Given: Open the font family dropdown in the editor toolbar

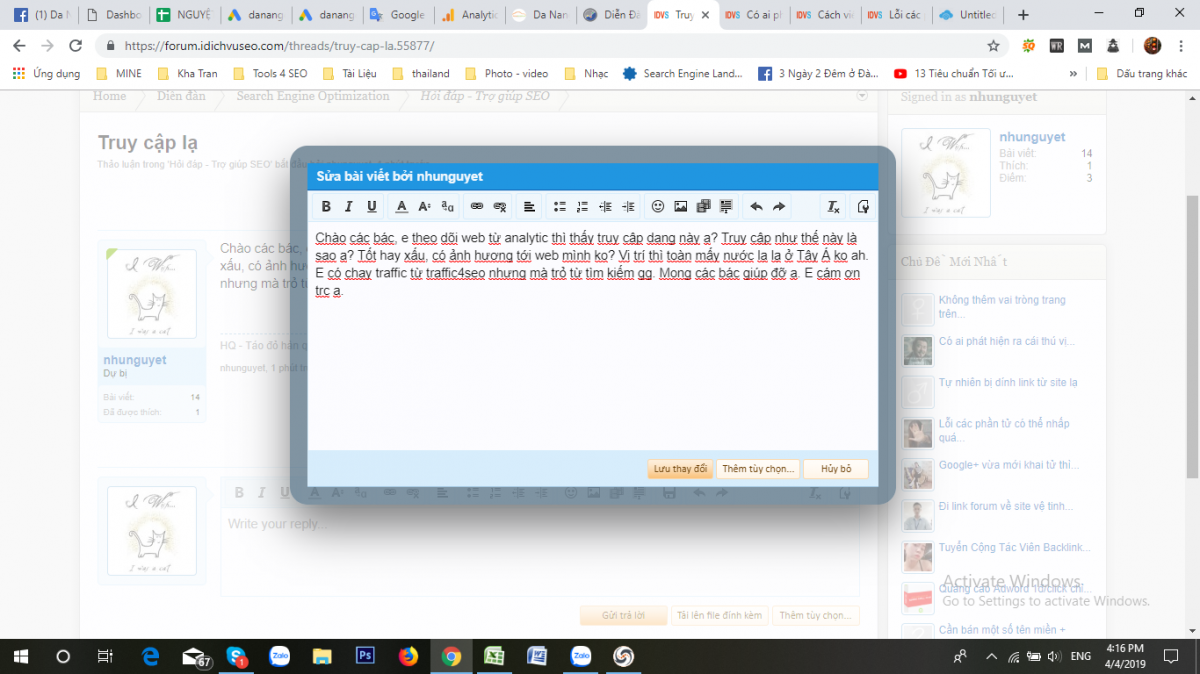Looking at the screenshot, I should (448, 207).
